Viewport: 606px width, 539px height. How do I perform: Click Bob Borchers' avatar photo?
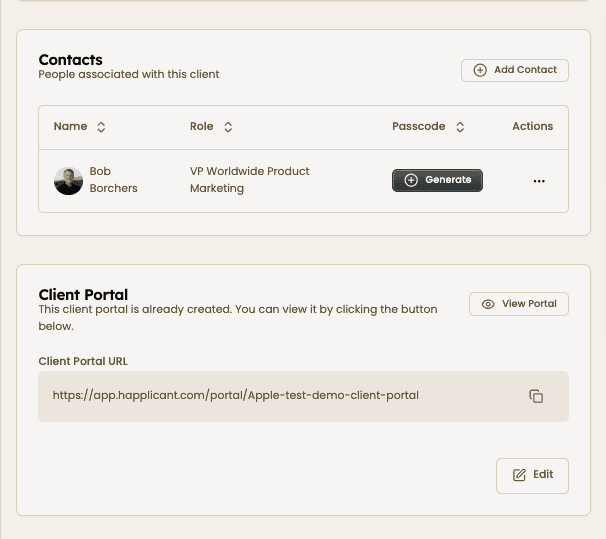[x=68, y=181]
